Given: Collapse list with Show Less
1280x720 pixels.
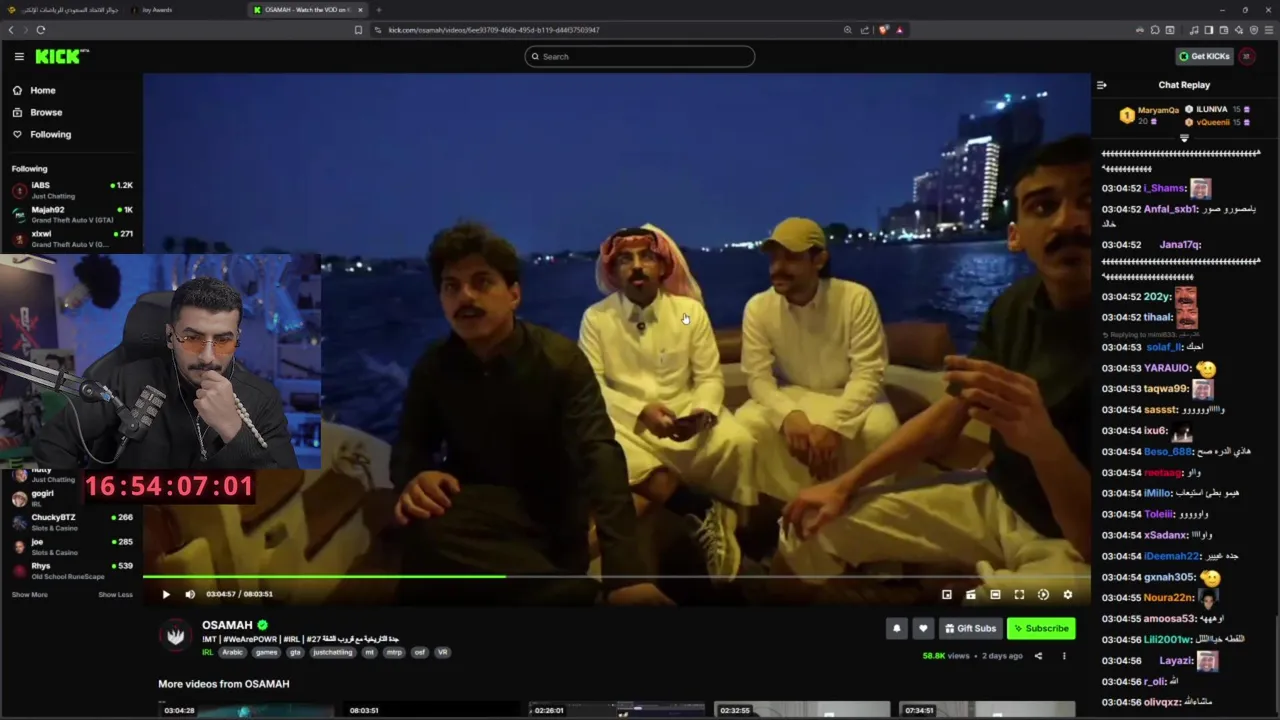Looking at the screenshot, I should pos(115,595).
